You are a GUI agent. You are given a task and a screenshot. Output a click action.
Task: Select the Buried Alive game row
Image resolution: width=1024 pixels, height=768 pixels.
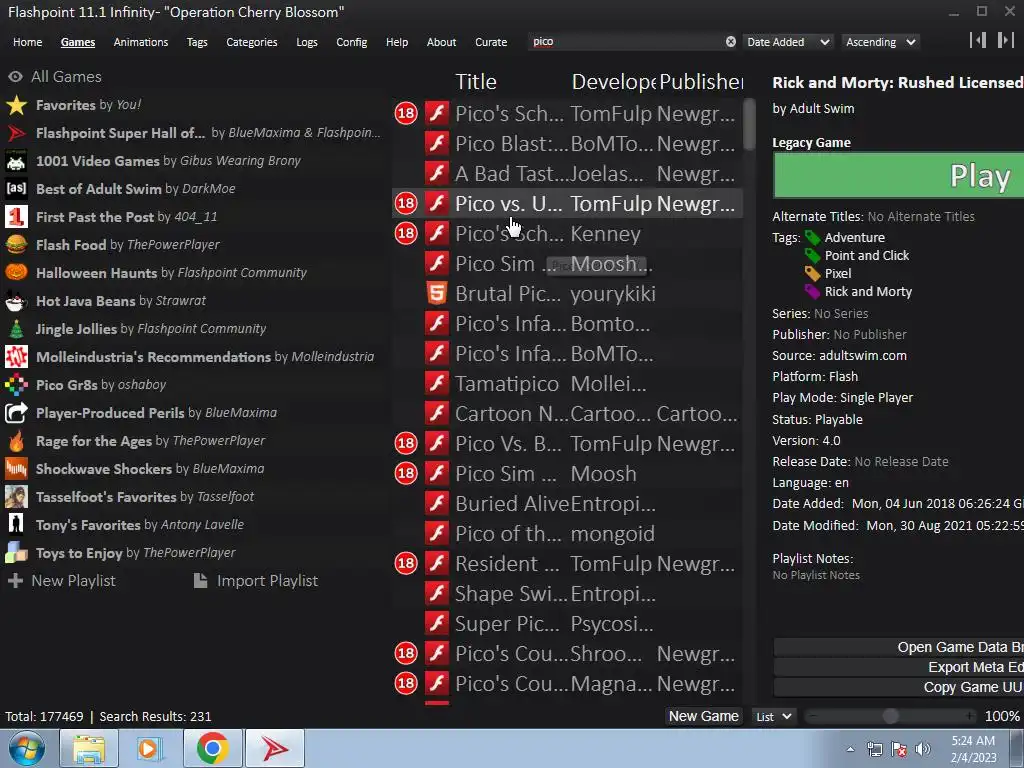pyautogui.click(x=567, y=504)
